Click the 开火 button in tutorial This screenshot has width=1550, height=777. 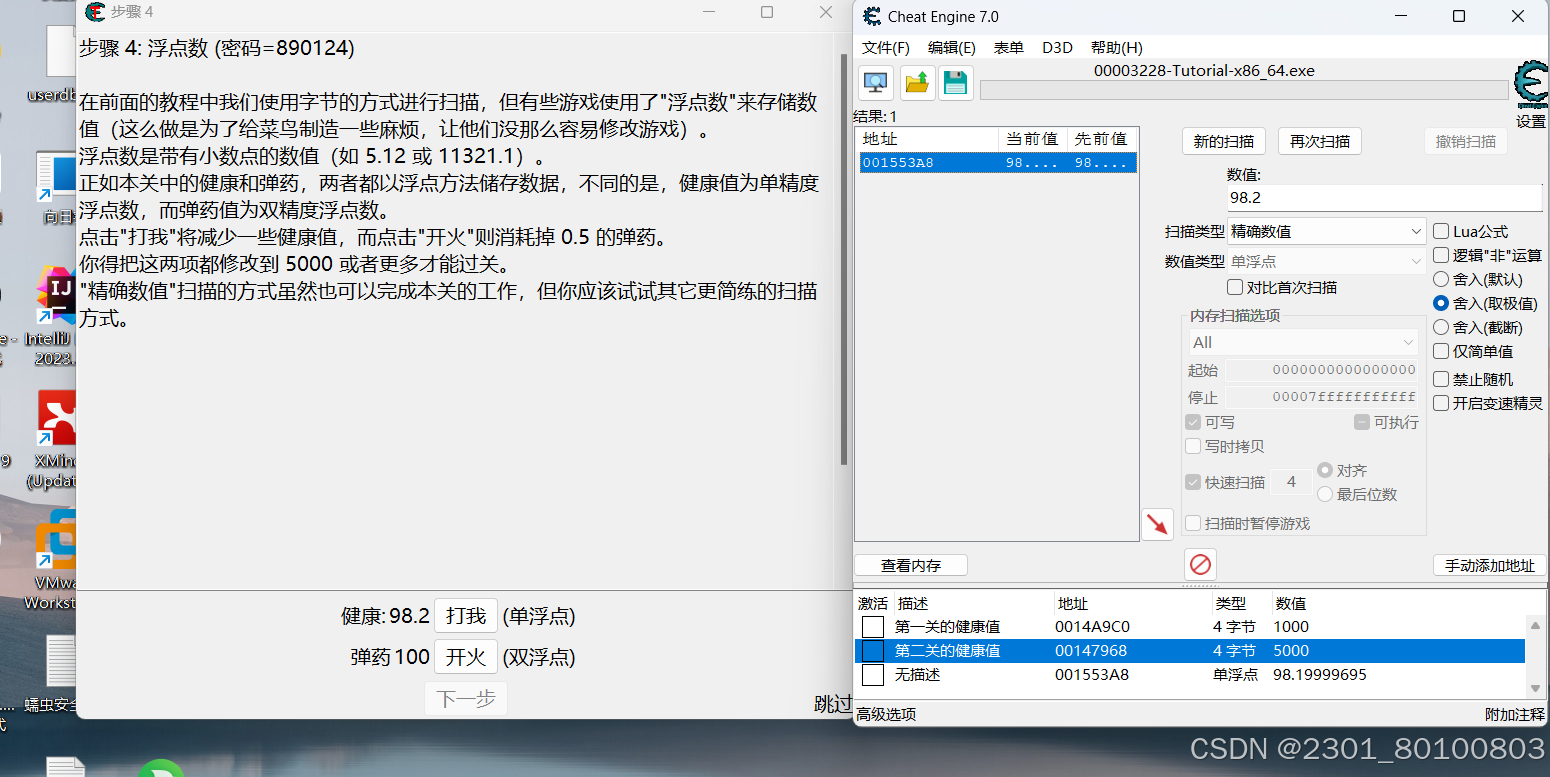tap(466, 657)
